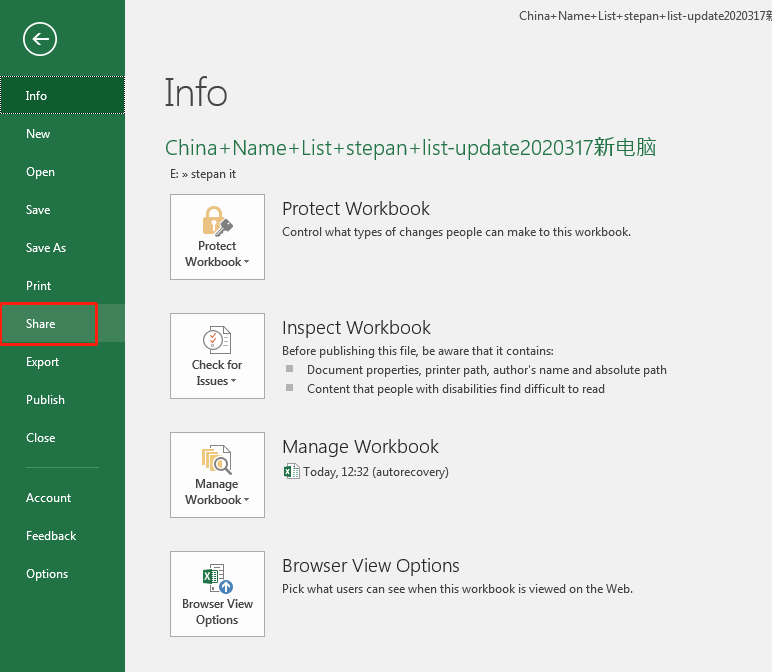This screenshot has height=672, width=772.
Task: Open Excel Options
Action: tap(63, 574)
